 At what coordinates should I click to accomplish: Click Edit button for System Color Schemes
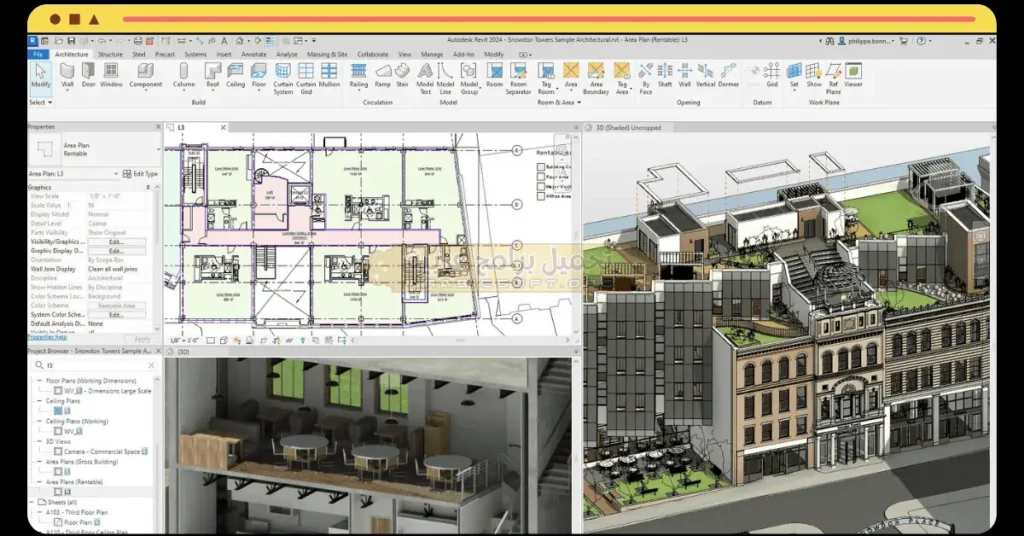pyautogui.click(x=117, y=315)
